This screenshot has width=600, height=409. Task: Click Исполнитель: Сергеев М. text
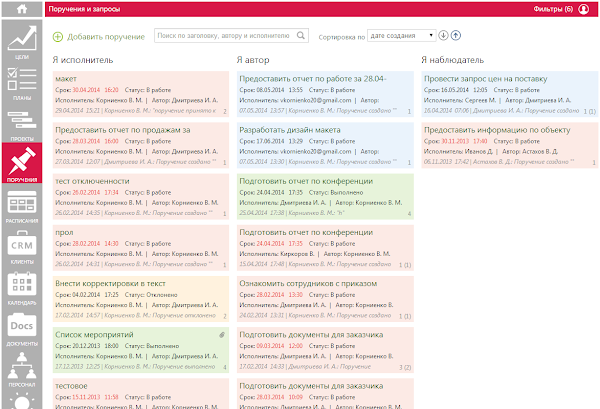[460, 101]
